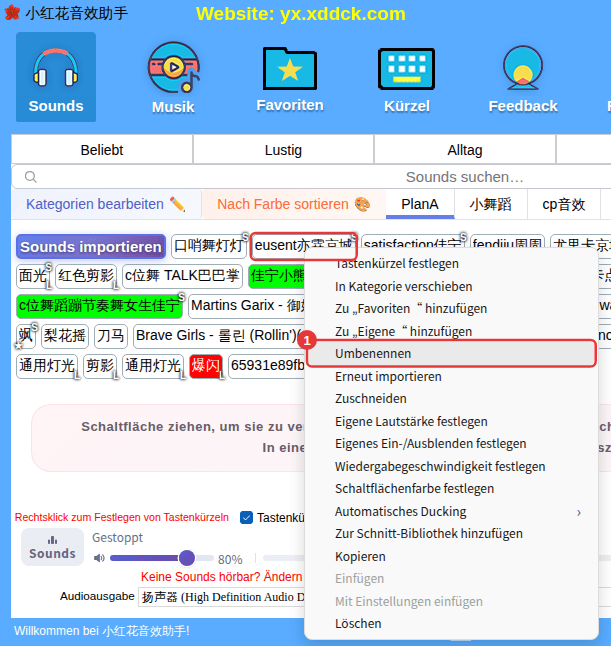Play the 梨花摇 sound button
The image size is (611, 646).
pos(65,336)
